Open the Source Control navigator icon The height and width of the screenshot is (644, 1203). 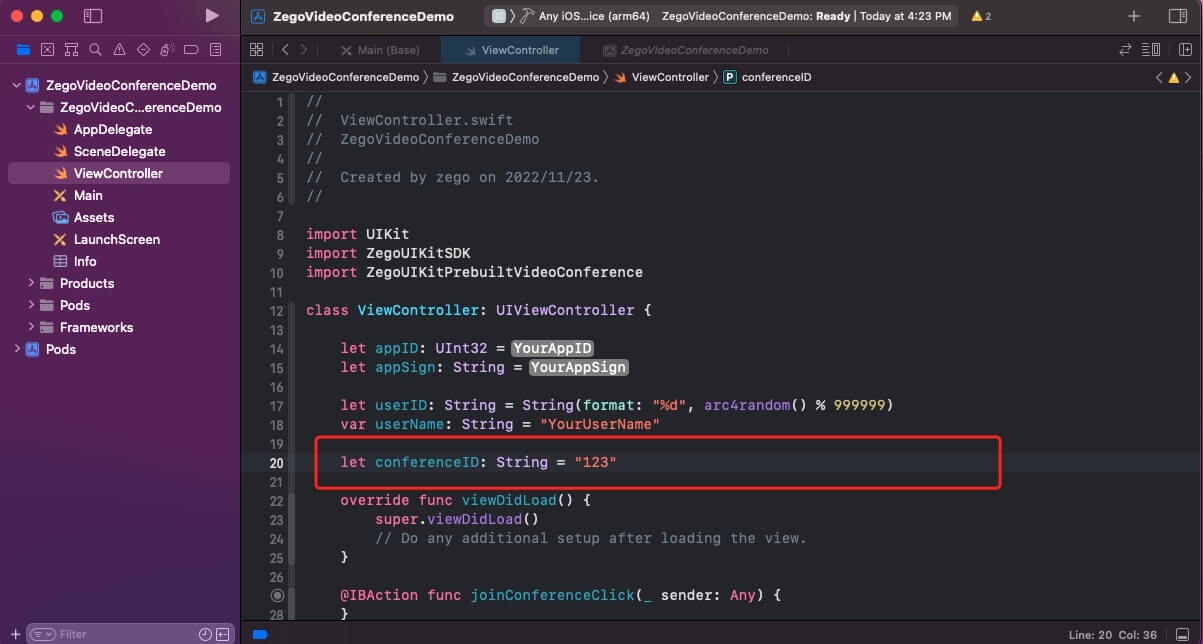click(47, 49)
